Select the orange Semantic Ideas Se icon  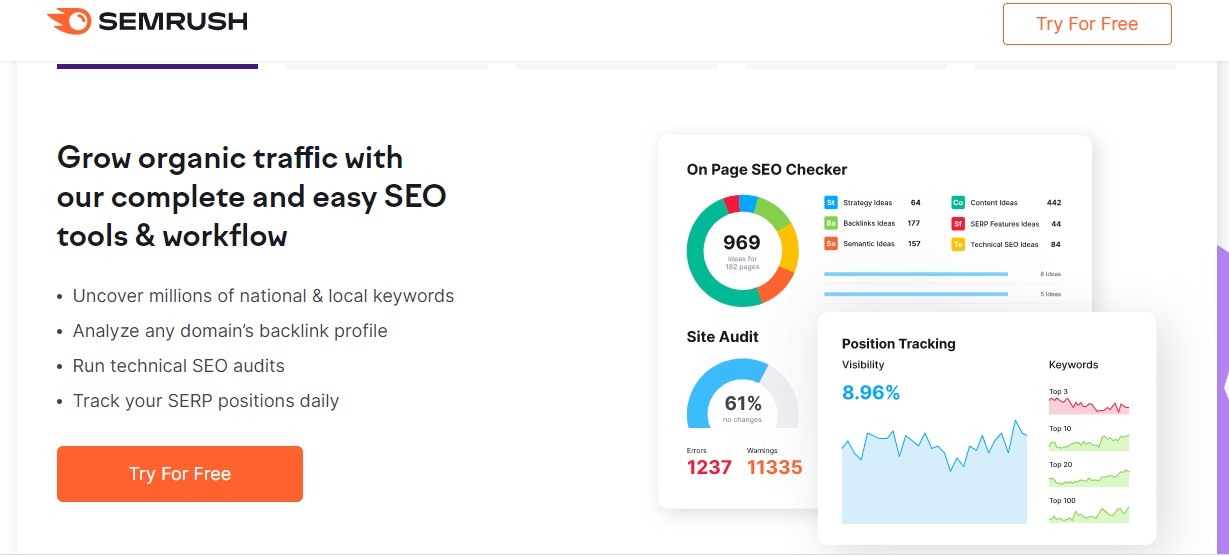[x=831, y=244]
